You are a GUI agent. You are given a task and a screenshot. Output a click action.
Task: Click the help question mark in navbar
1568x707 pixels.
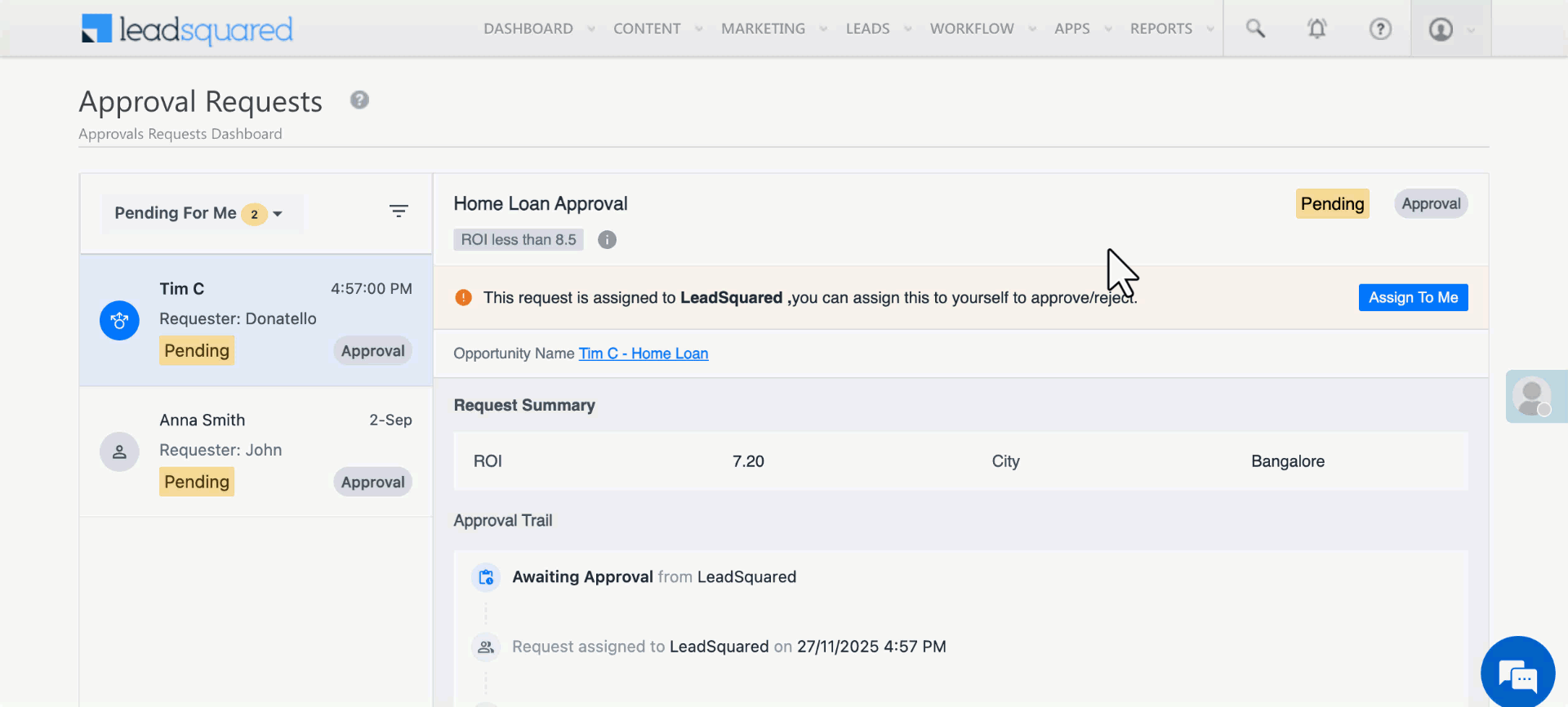[x=1379, y=29]
